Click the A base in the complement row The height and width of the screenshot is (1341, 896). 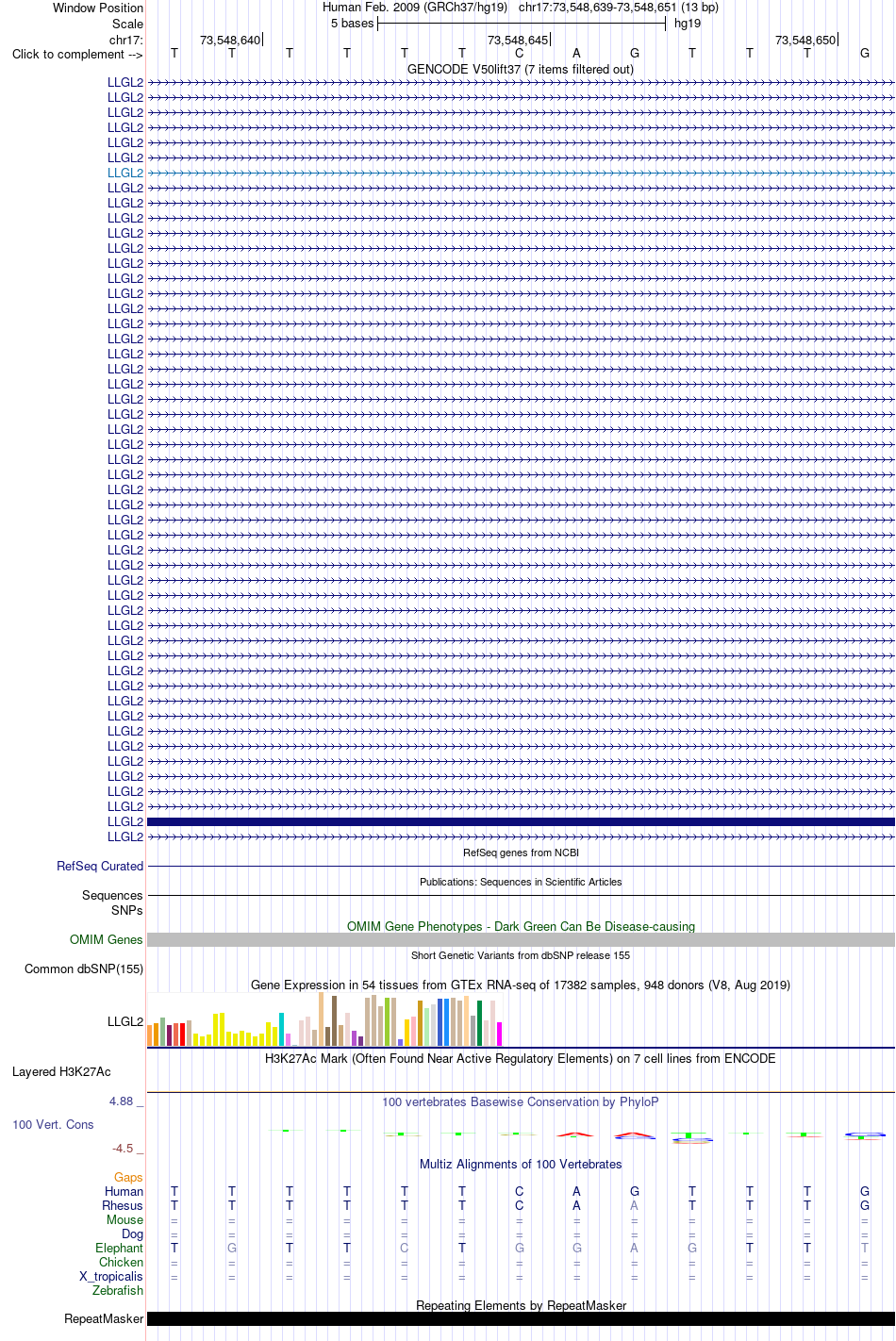pos(576,53)
